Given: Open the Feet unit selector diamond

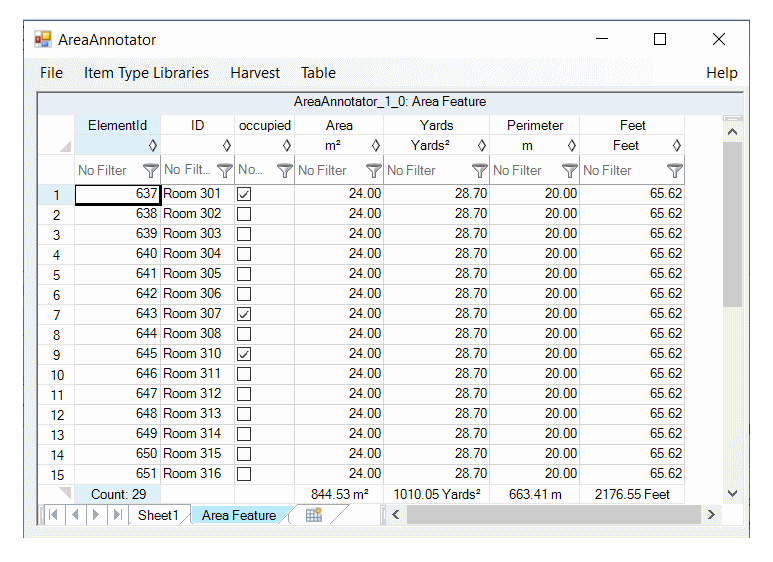Looking at the screenshot, I should [676, 145].
